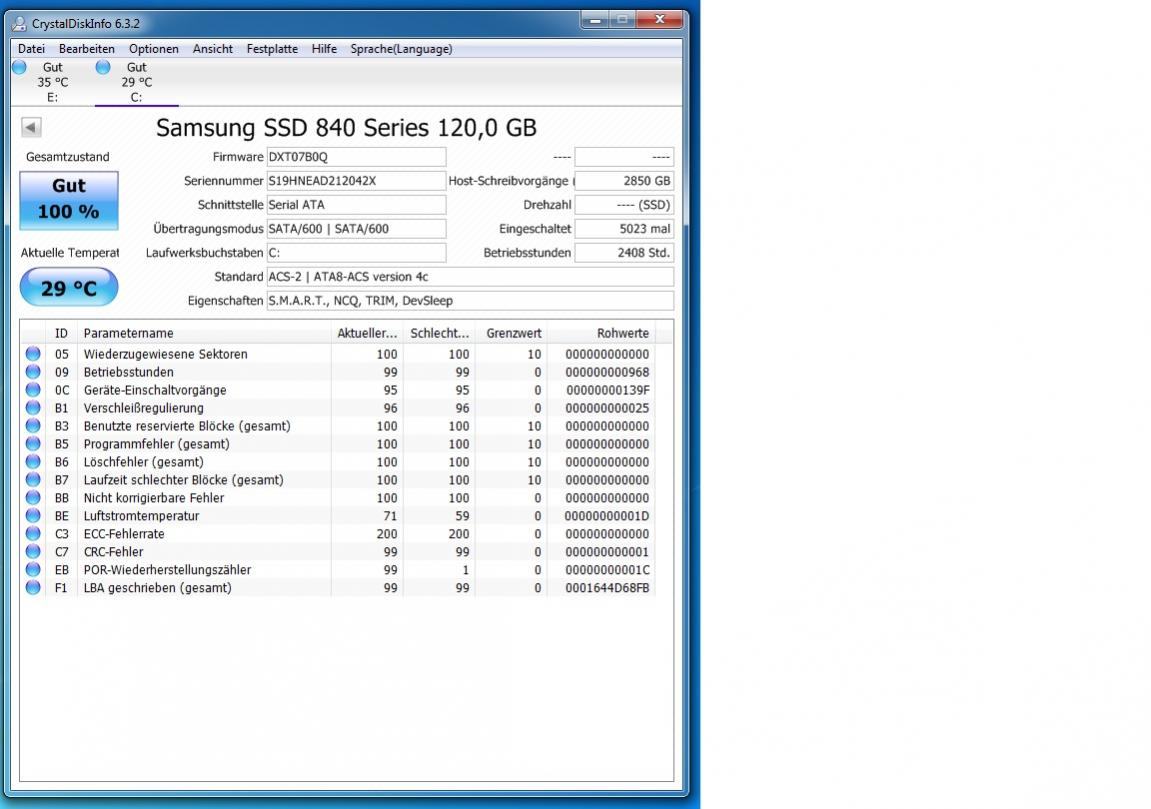Viewport: 1151px width, 809px height.
Task: Click the Übertragungsmodus field SATA/600
Action: pyautogui.click(x=356, y=228)
